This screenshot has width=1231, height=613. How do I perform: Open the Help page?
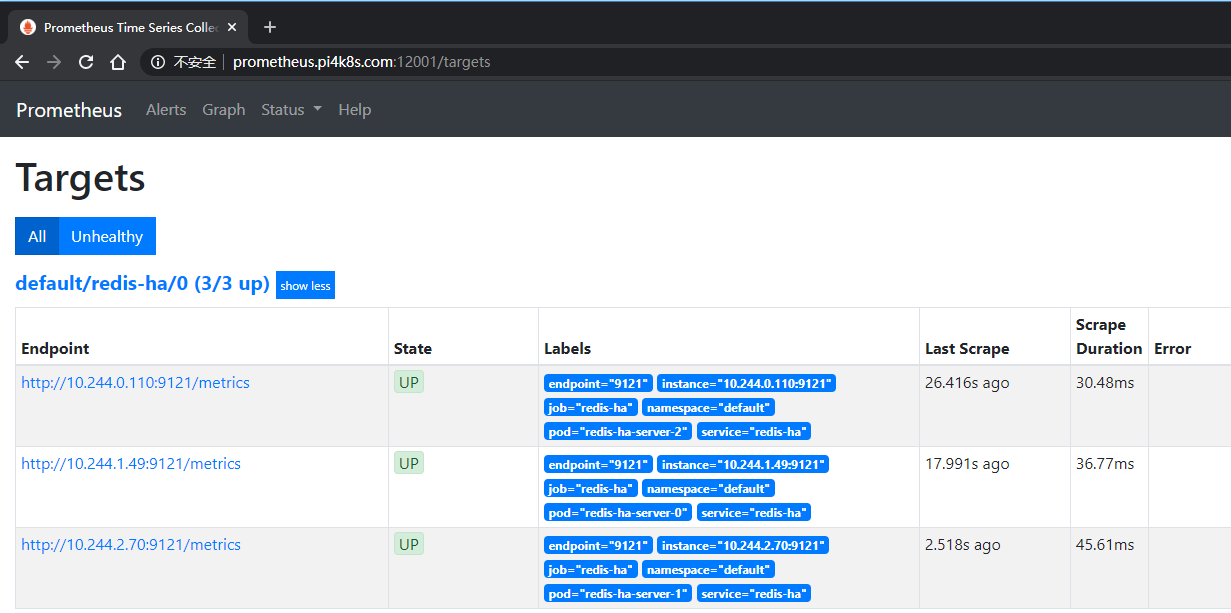coord(355,110)
